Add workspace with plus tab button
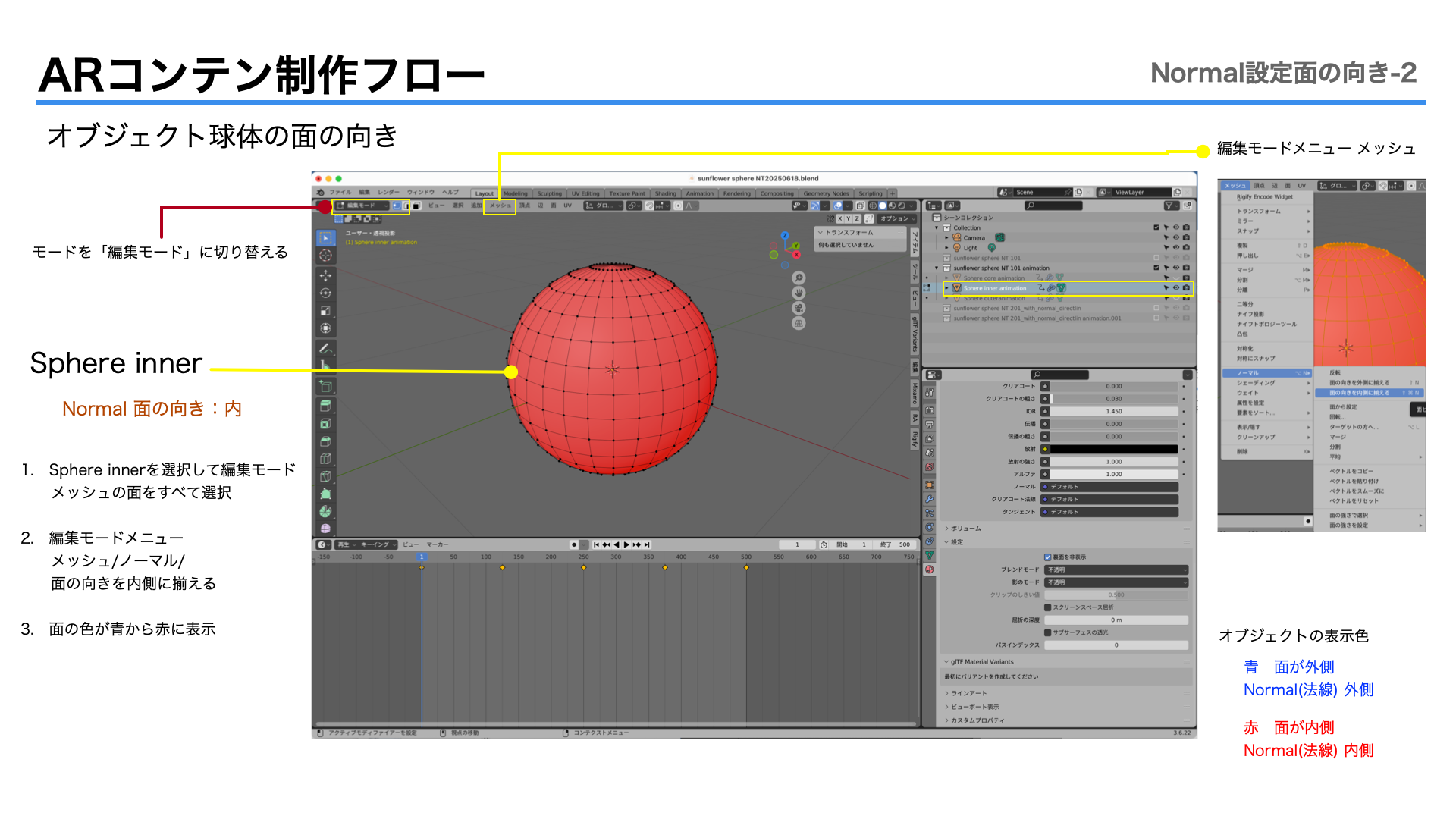 pyautogui.click(x=893, y=193)
